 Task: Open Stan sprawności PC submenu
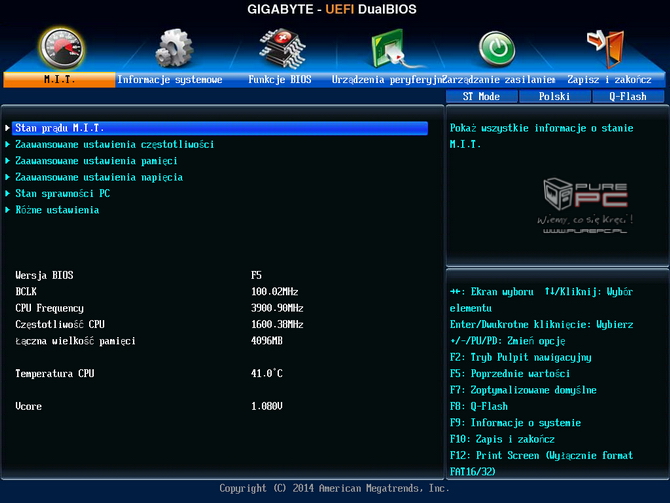click(x=63, y=194)
